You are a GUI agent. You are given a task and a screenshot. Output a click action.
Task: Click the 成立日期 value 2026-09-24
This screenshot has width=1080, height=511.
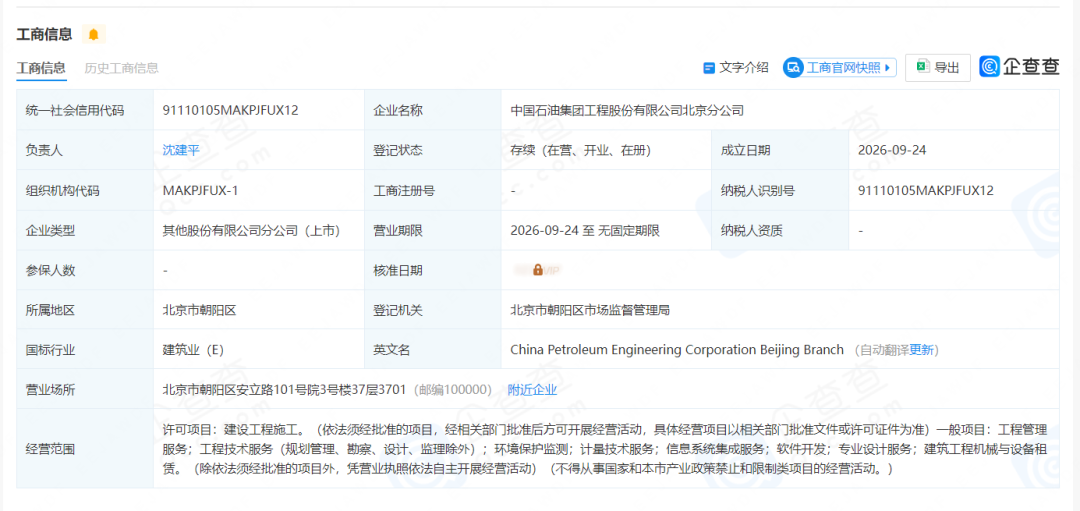tap(892, 150)
